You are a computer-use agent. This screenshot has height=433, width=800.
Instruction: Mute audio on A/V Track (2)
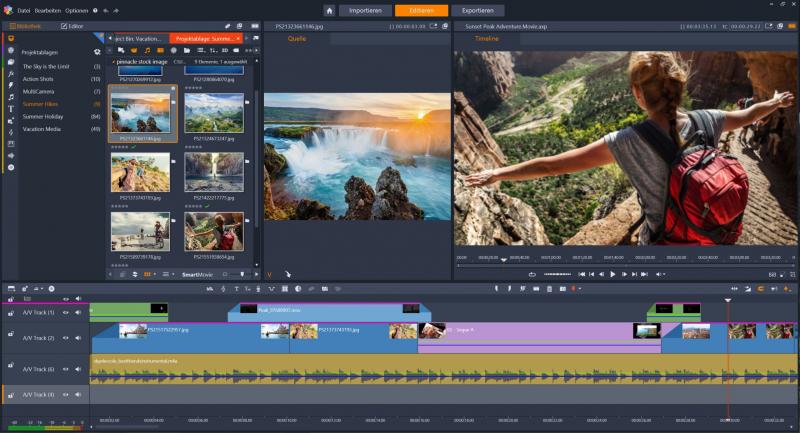coord(78,338)
